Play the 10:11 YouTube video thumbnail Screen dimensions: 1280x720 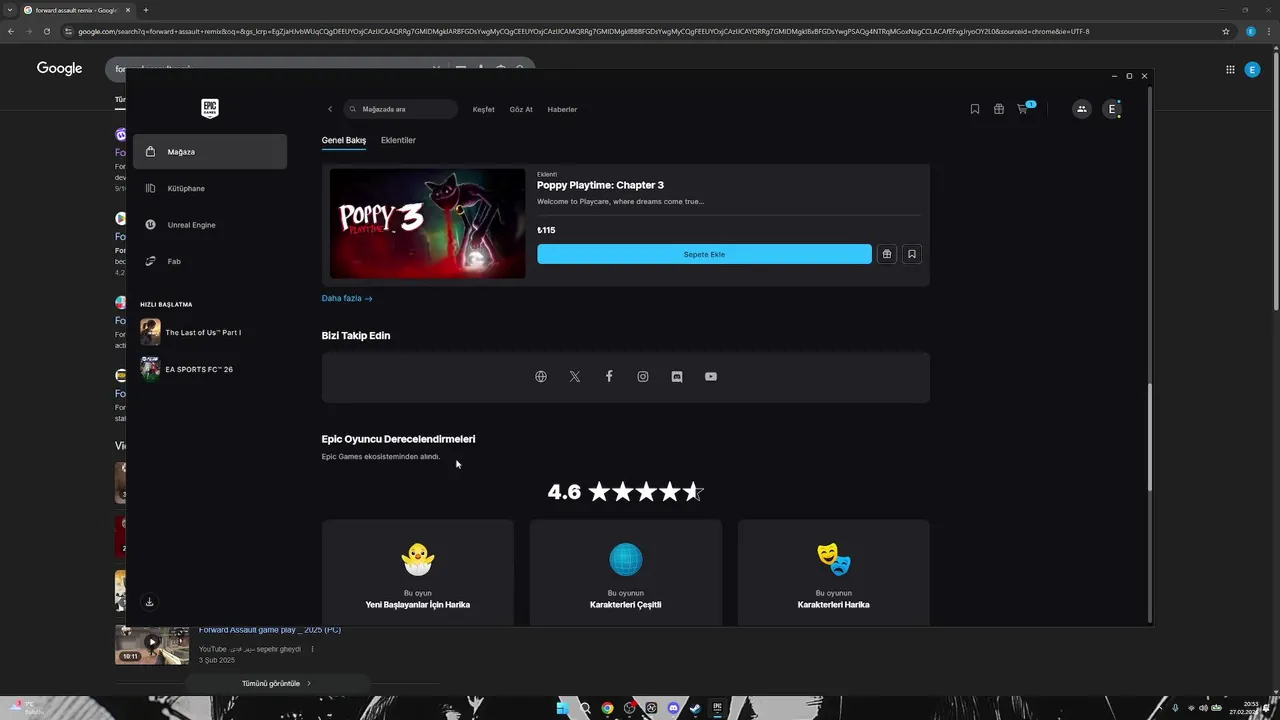click(x=152, y=645)
